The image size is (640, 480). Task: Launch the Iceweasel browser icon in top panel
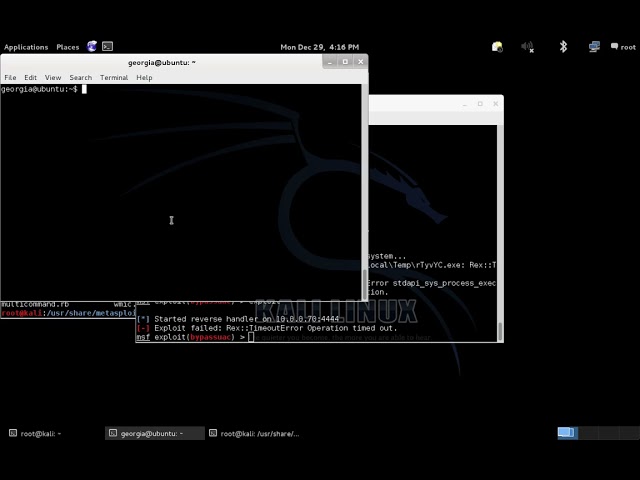click(92, 47)
